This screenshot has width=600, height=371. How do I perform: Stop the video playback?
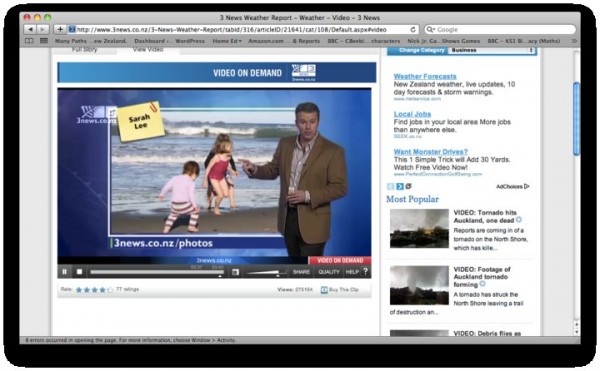click(x=80, y=272)
